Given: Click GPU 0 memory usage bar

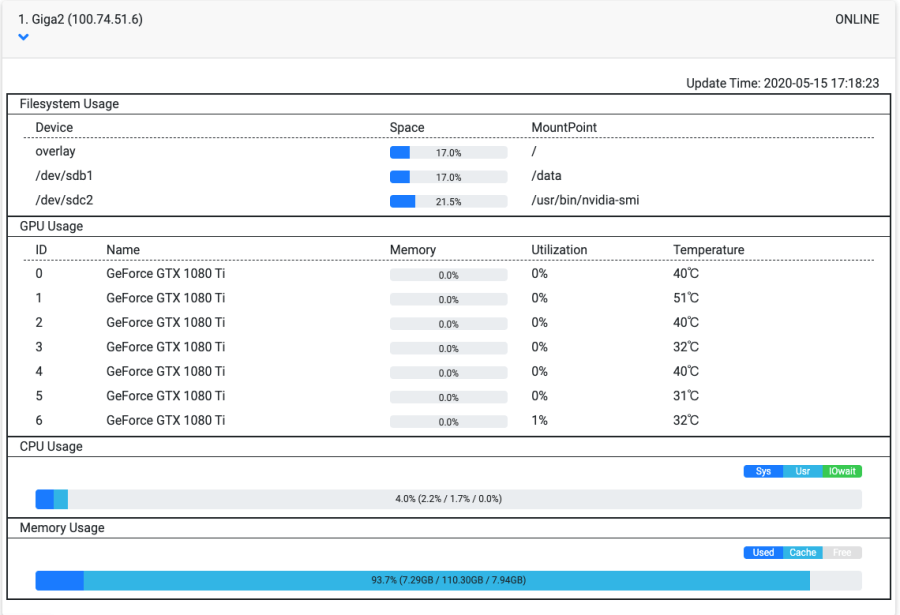Looking at the screenshot, I should [448, 275].
